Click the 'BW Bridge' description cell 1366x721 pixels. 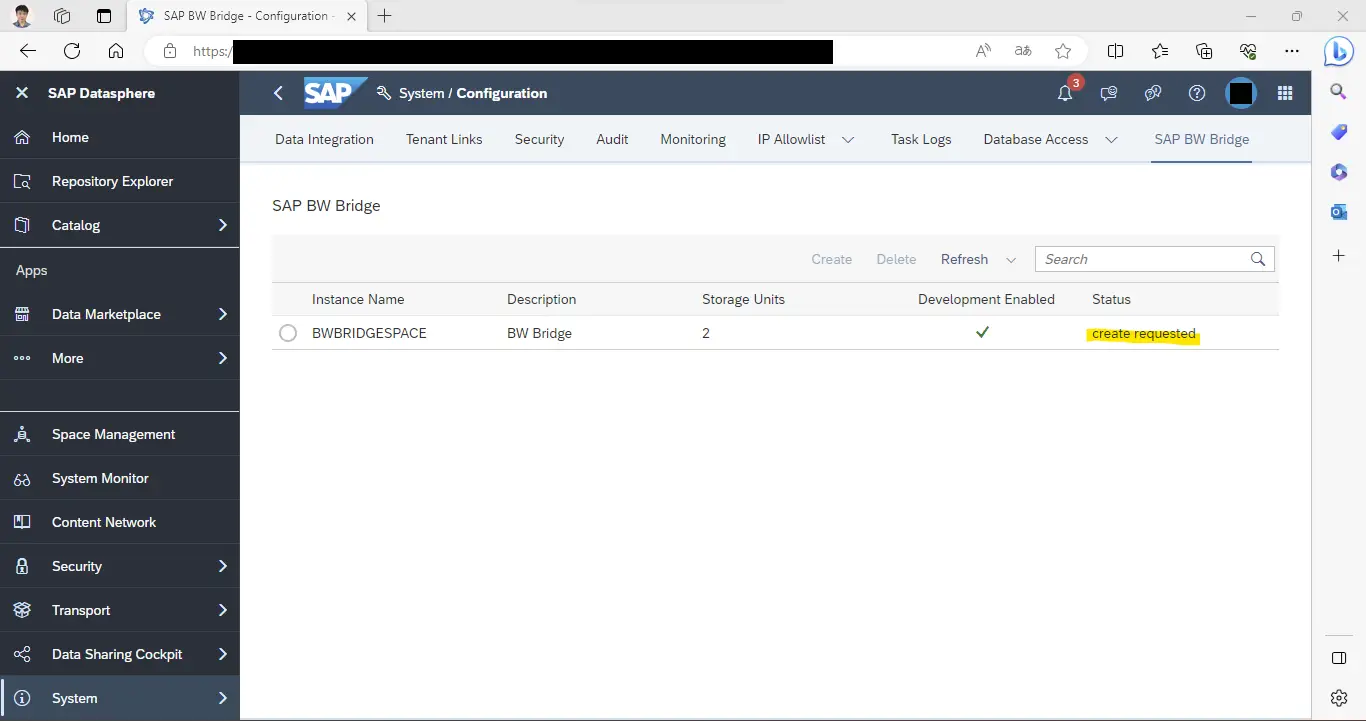point(539,333)
